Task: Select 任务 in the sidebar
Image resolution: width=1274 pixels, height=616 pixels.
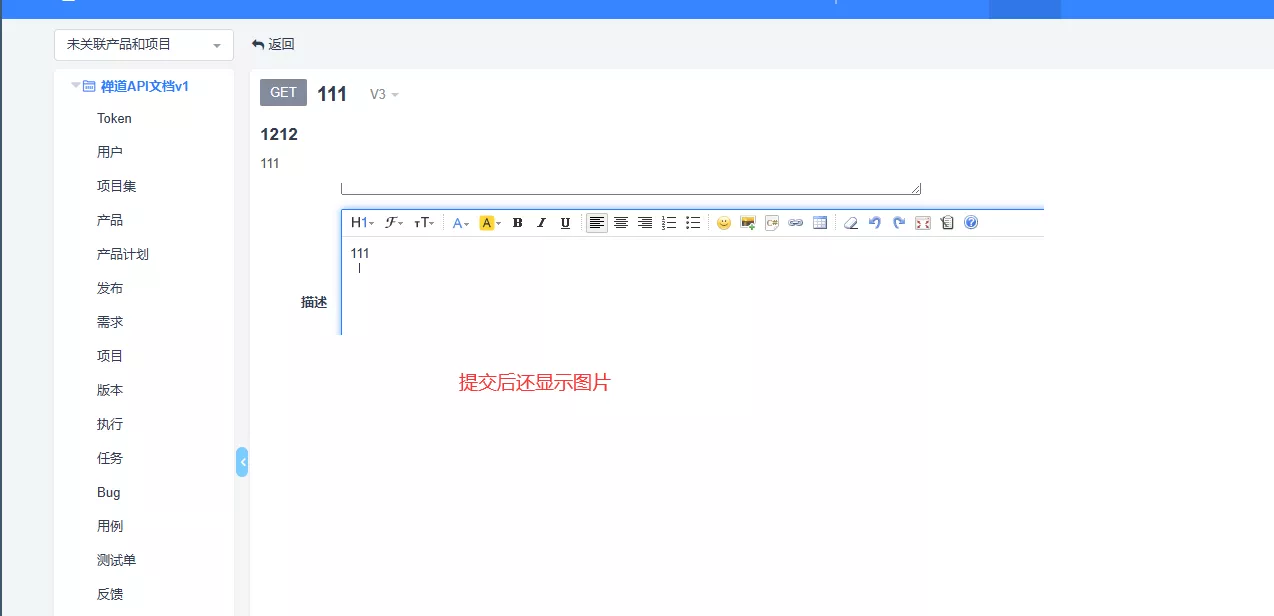Action: 110,458
